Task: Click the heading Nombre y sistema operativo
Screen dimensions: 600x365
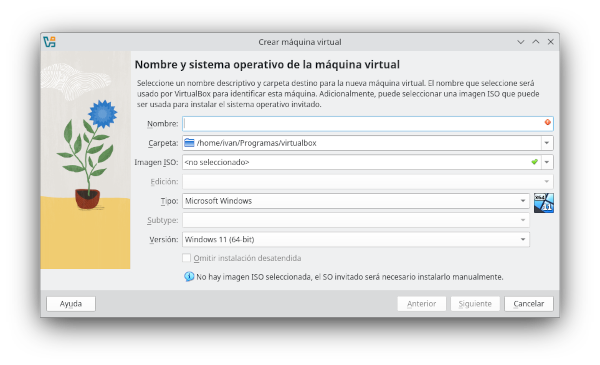Action: [267, 64]
